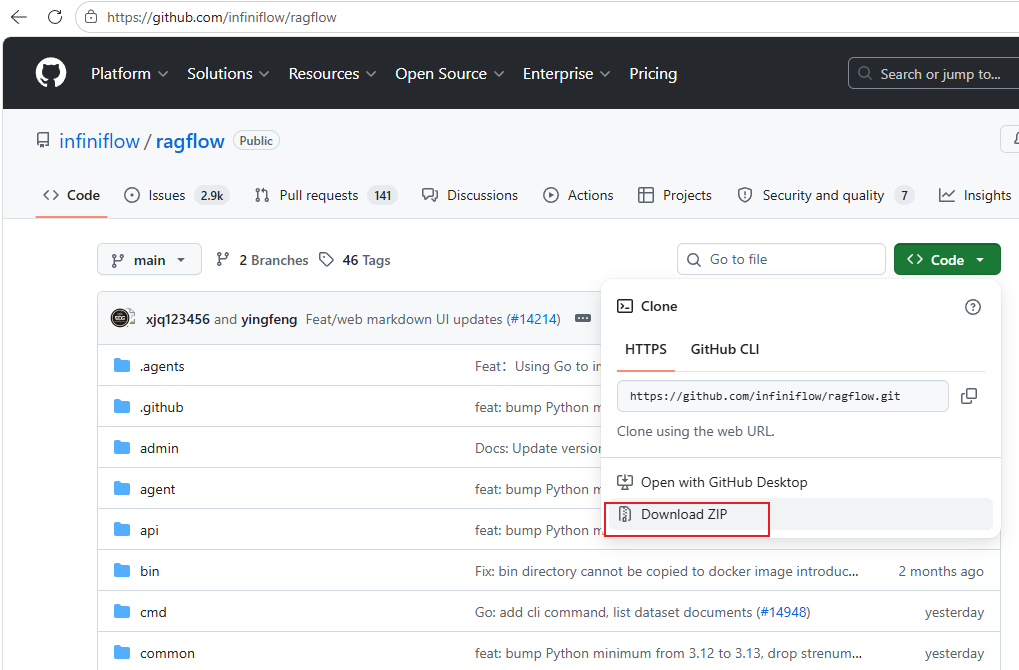Click the GitHub Desktop icon
Image resolution: width=1019 pixels, height=670 pixels.
[x=625, y=482]
